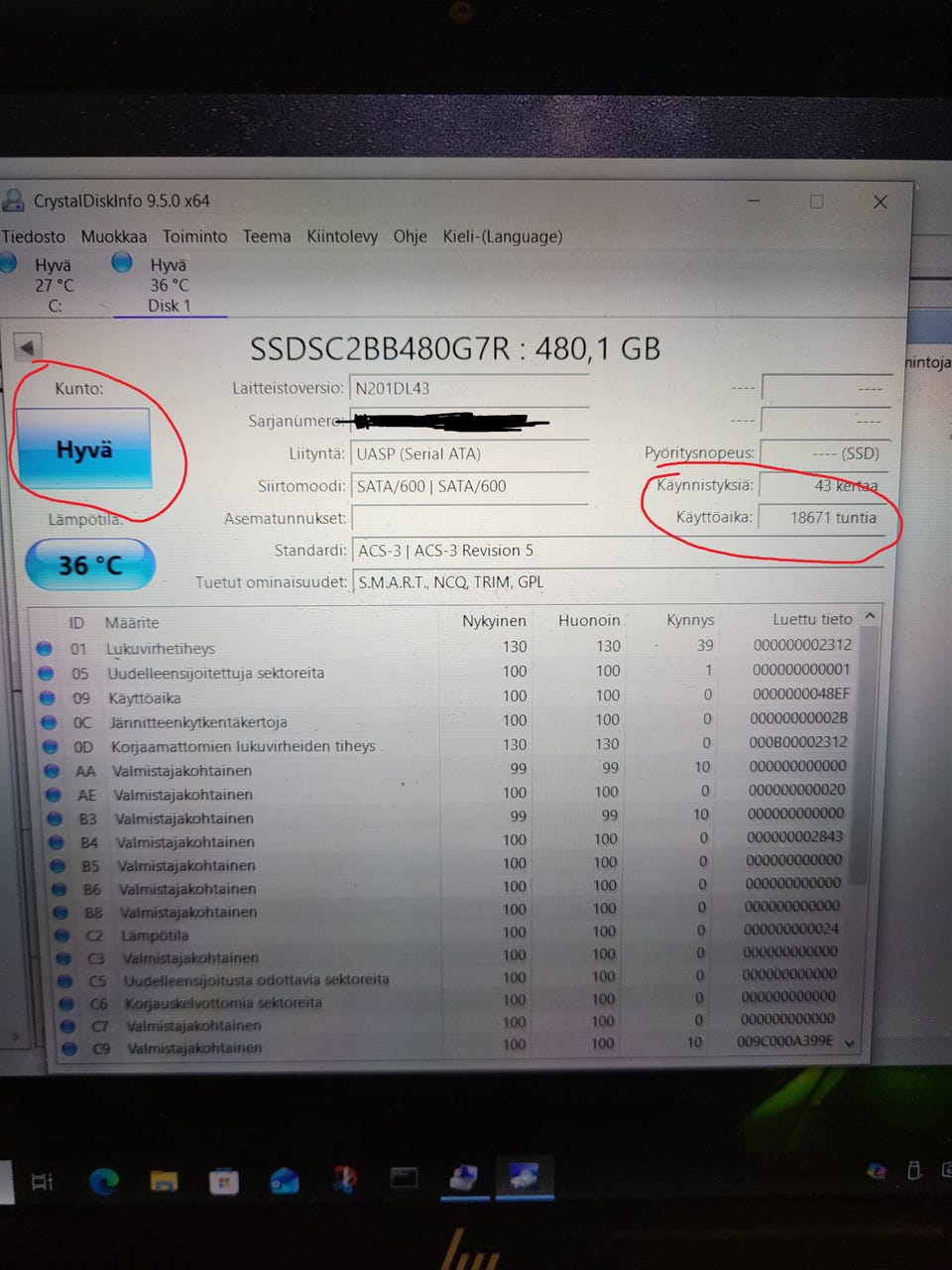This screenshot has height=1270, width=952.
Task: Click the Liityntä field UASP (Serial ATA)
Action: coord(469,453)
